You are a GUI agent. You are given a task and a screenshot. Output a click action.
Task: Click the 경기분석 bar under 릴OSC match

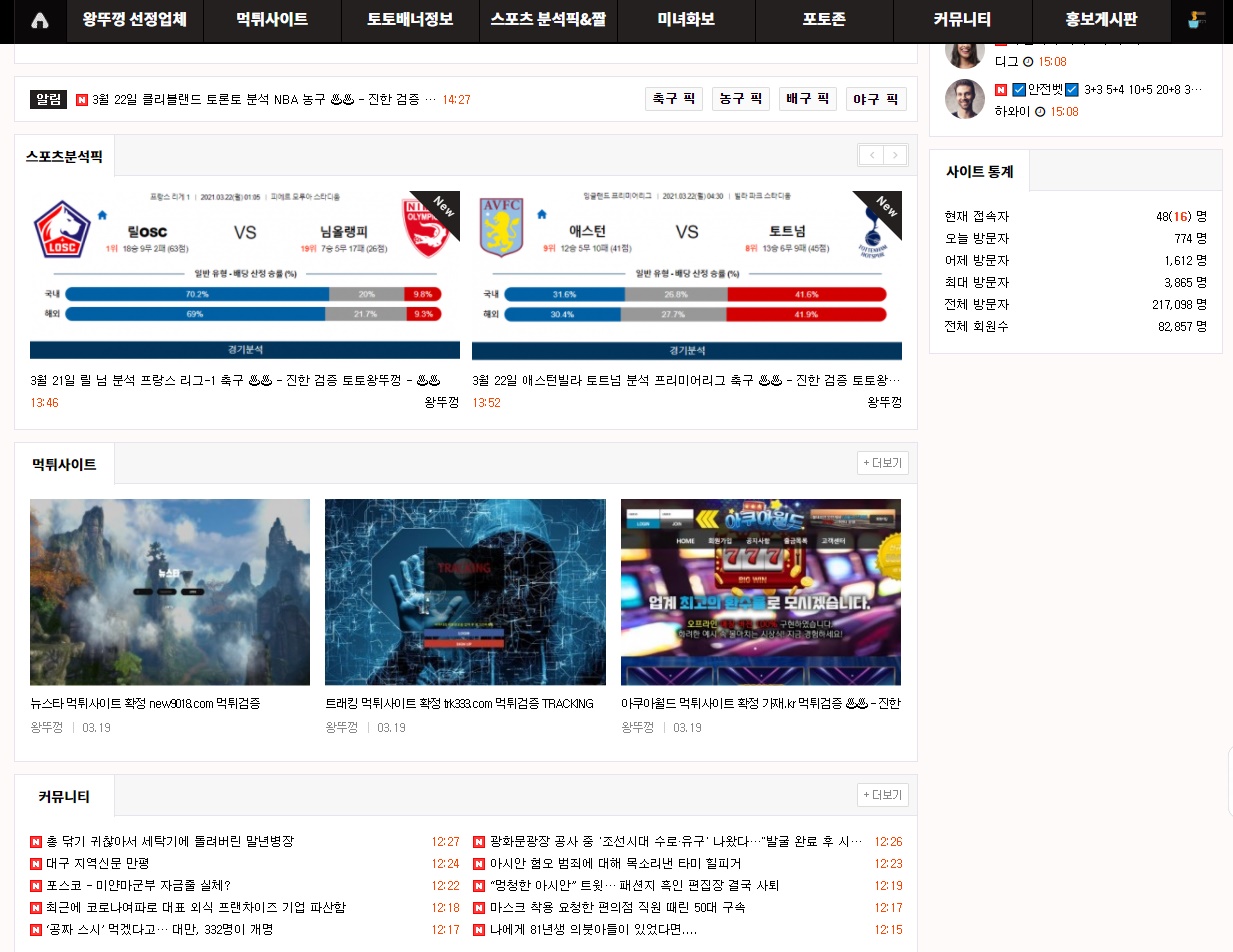245,350
